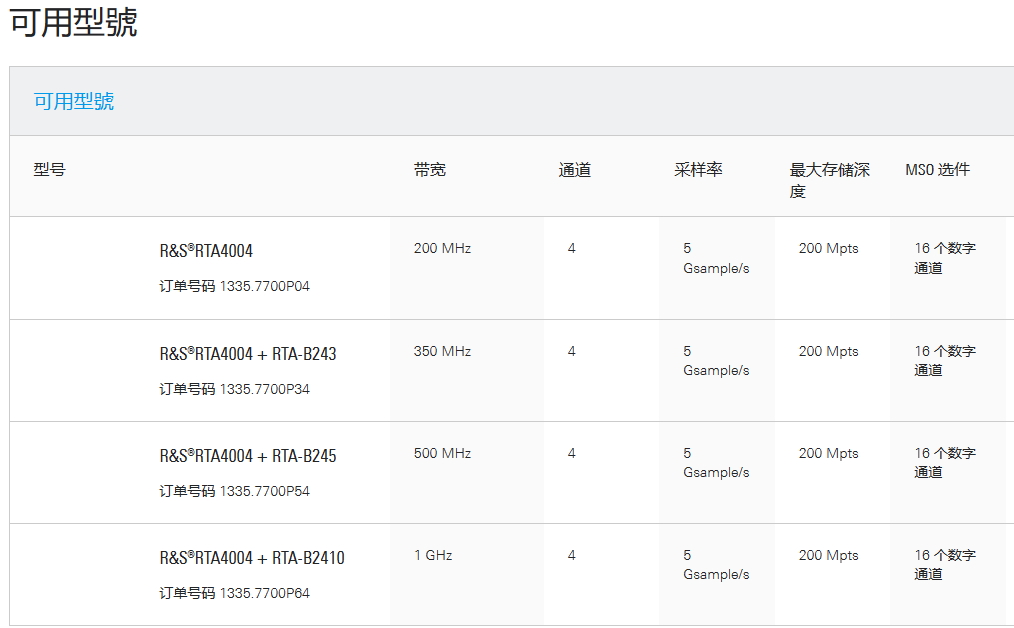Open the R&S RTA4004 base model
Image resolution: width=1014 pixels, height=628 pixels.
(206, 251)
